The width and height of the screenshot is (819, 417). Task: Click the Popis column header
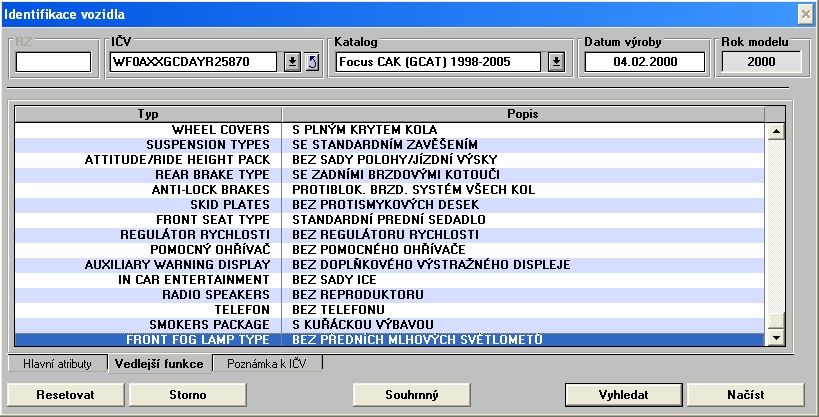(523, 114)
